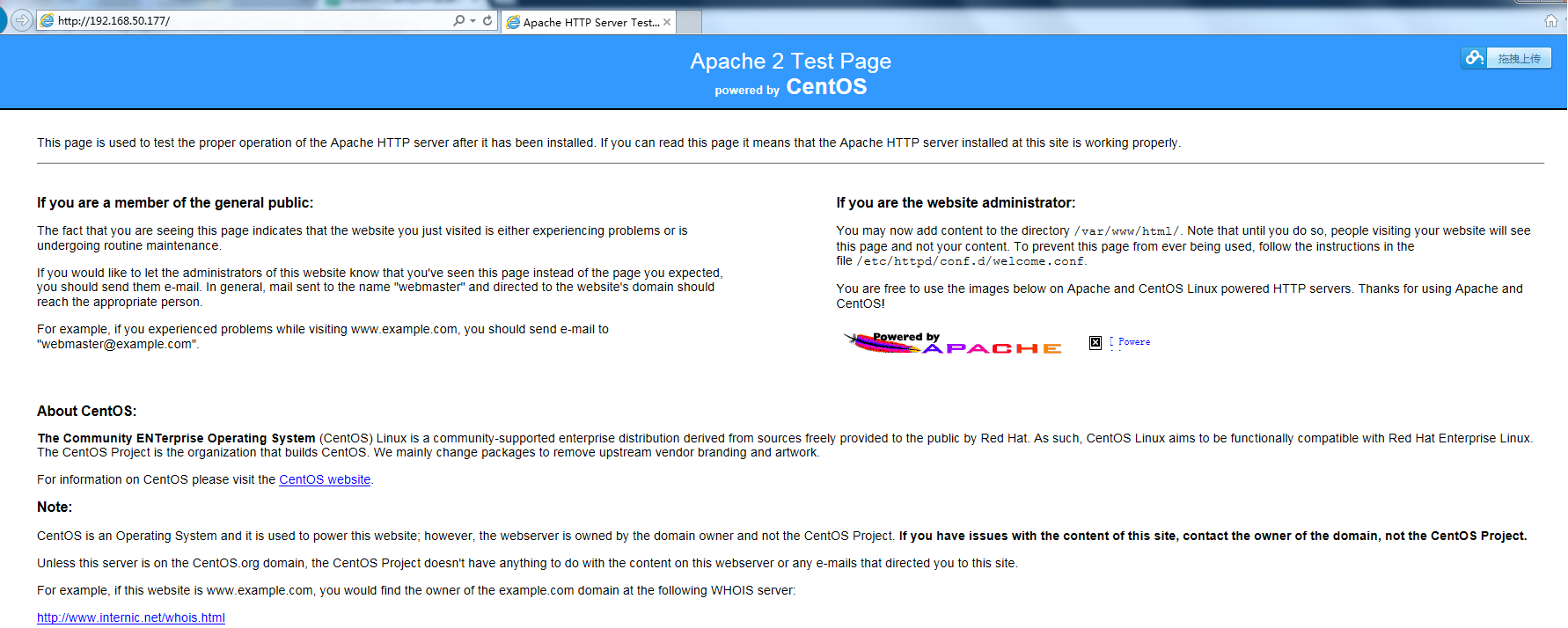Close the Apache HTTP Server Test tab

pyautogui.click(x=667, y=22)
